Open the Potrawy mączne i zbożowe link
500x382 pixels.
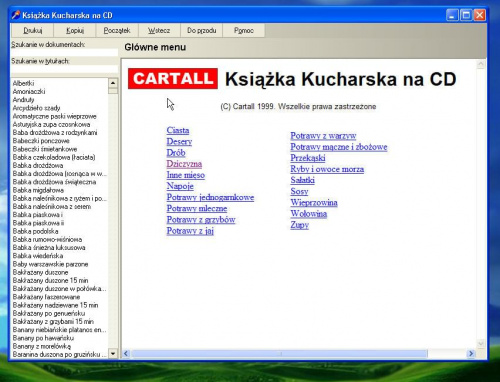coord(339,147)
